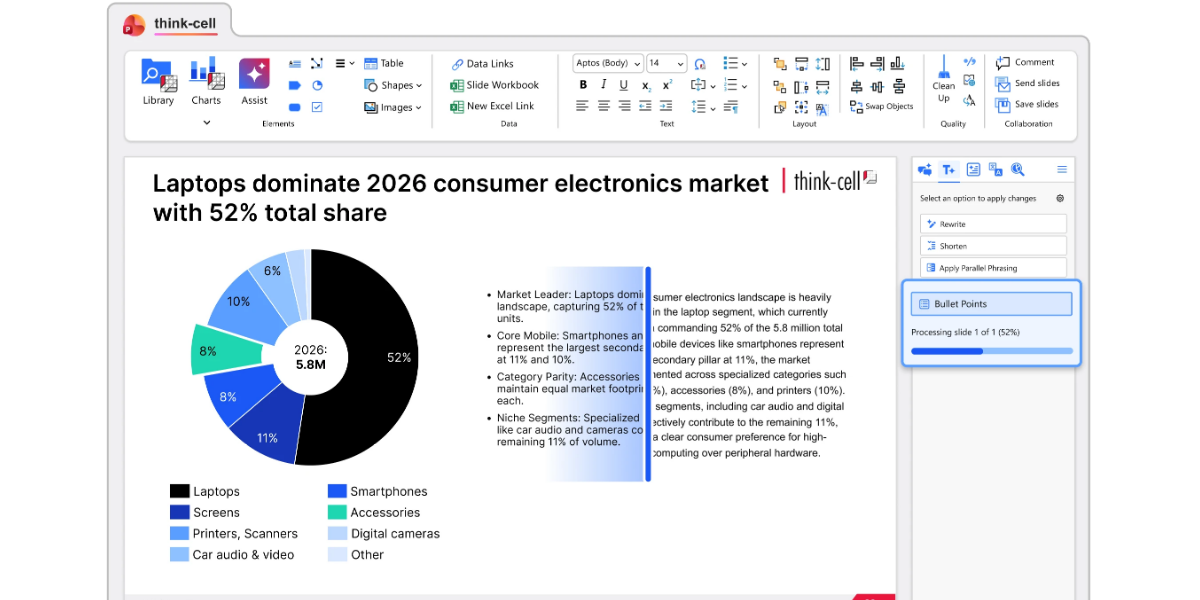The width and height of the screenshot is (1200, 600).
Task: Click the replace fonts icon
Action: pyautogui.click(x=968, y=102)
